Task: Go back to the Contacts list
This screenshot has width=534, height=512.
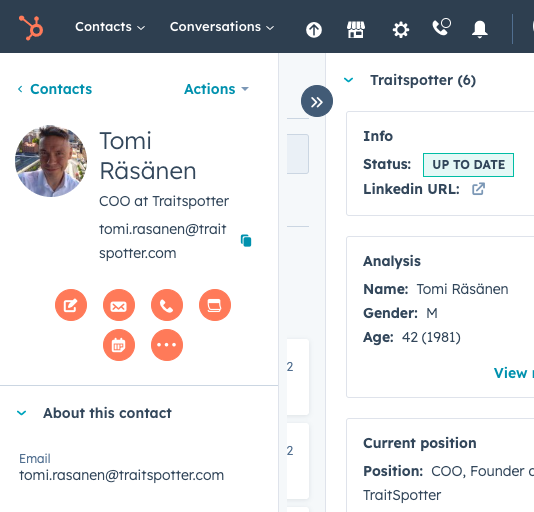Action: click(55, 89)
